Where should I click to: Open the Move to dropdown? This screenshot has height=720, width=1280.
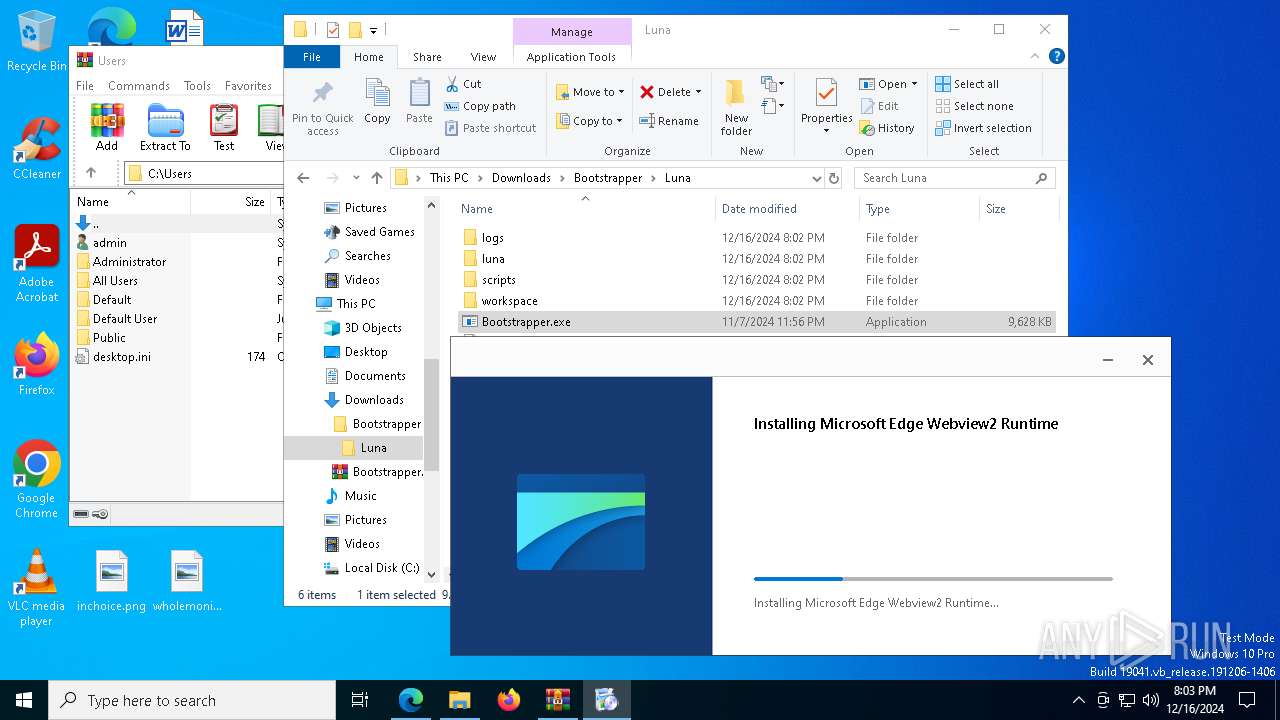click(x=590, y=92)
